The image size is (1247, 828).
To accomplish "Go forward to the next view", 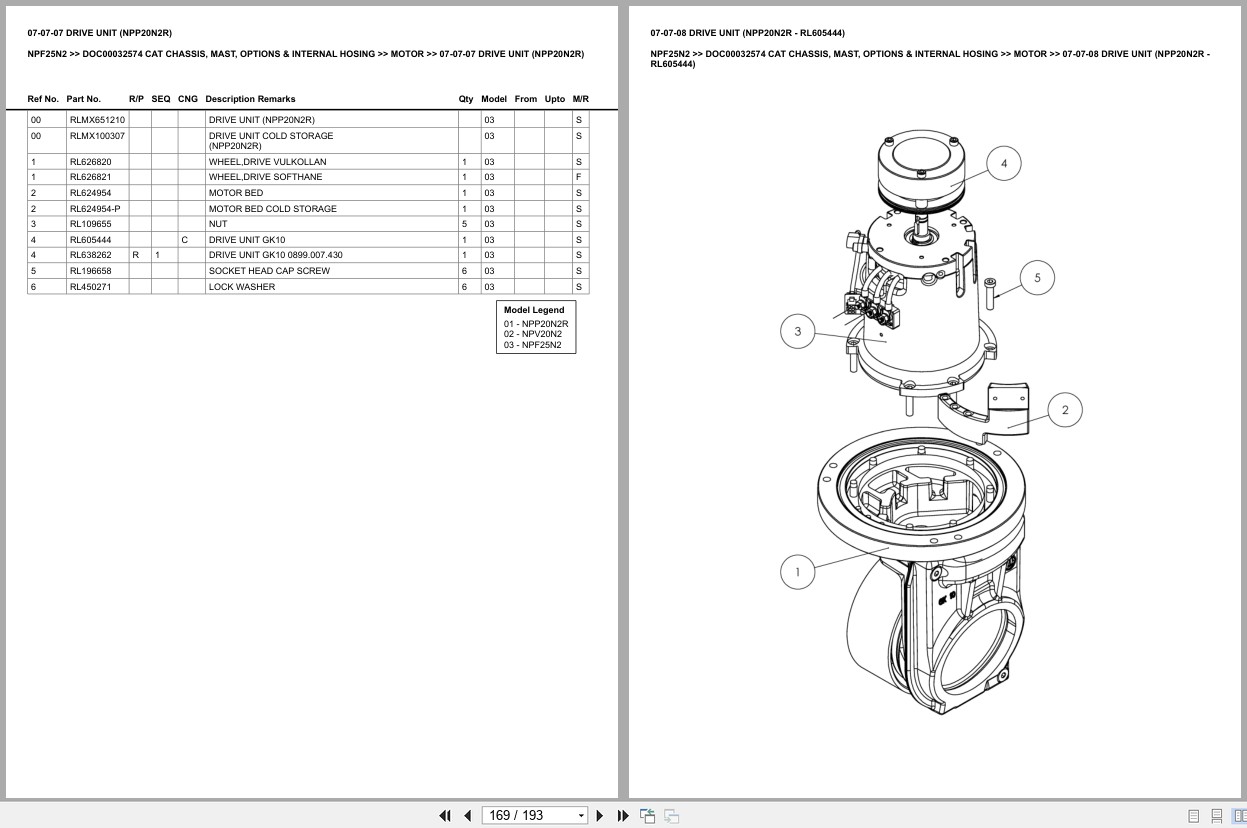I will [672, 816].
